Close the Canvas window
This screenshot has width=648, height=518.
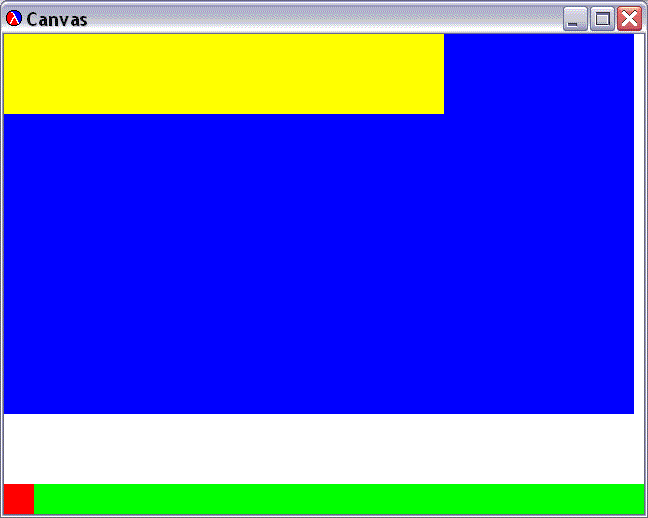[x=629, y=19]
